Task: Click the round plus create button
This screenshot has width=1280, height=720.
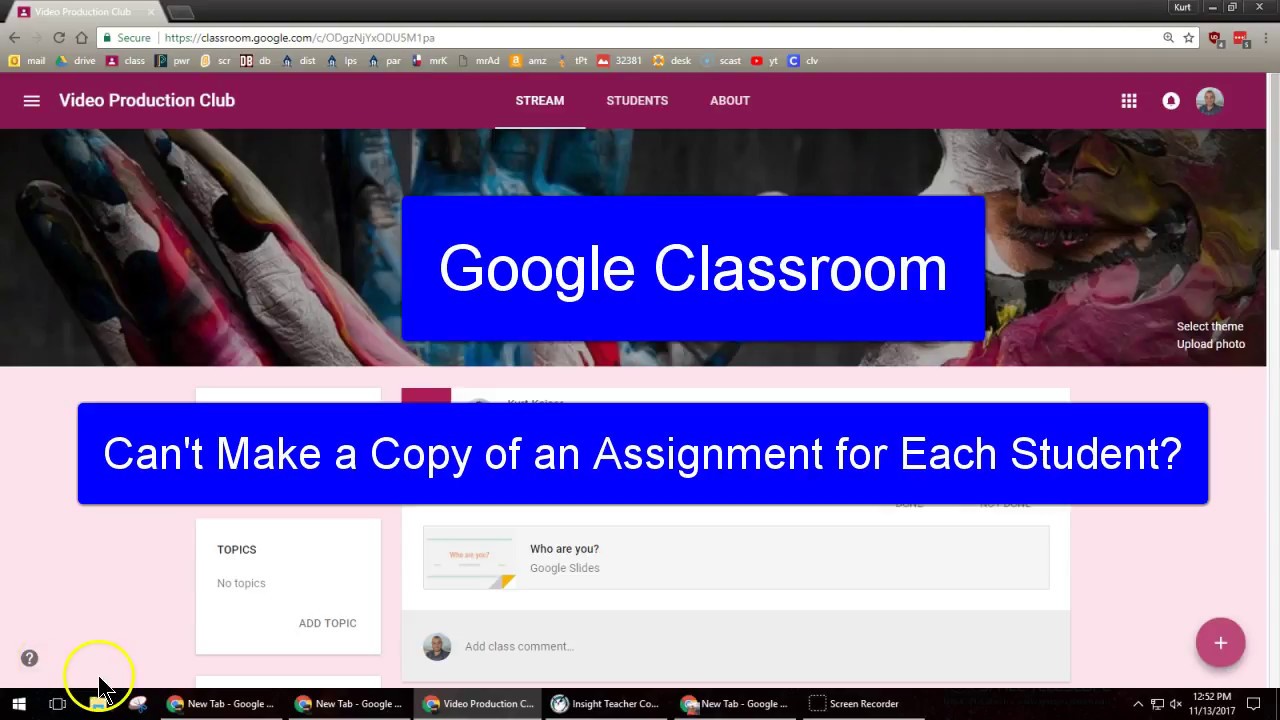Action: tap(1220, 643)
